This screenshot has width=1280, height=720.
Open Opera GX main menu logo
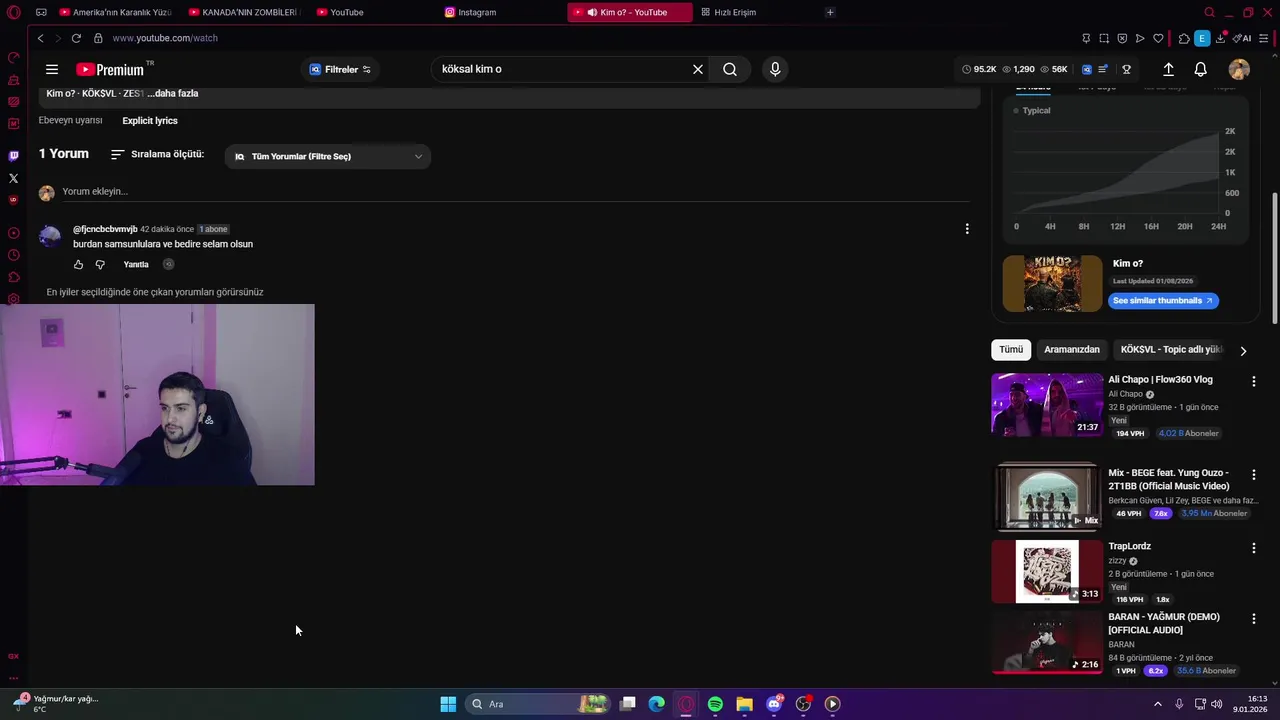point(14,12)
